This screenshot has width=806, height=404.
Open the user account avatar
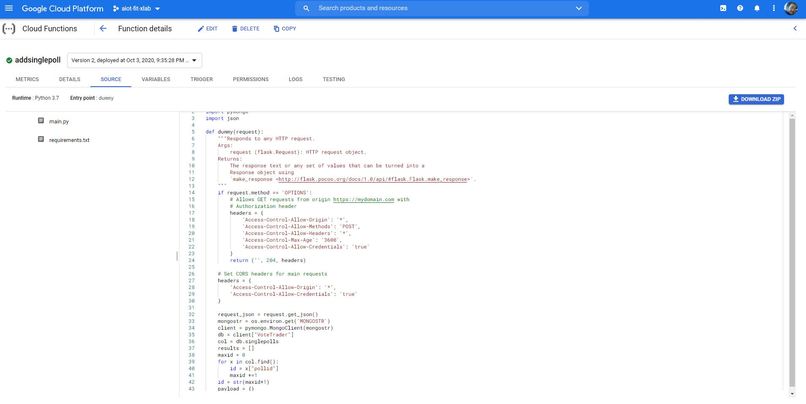coord(791,8)
